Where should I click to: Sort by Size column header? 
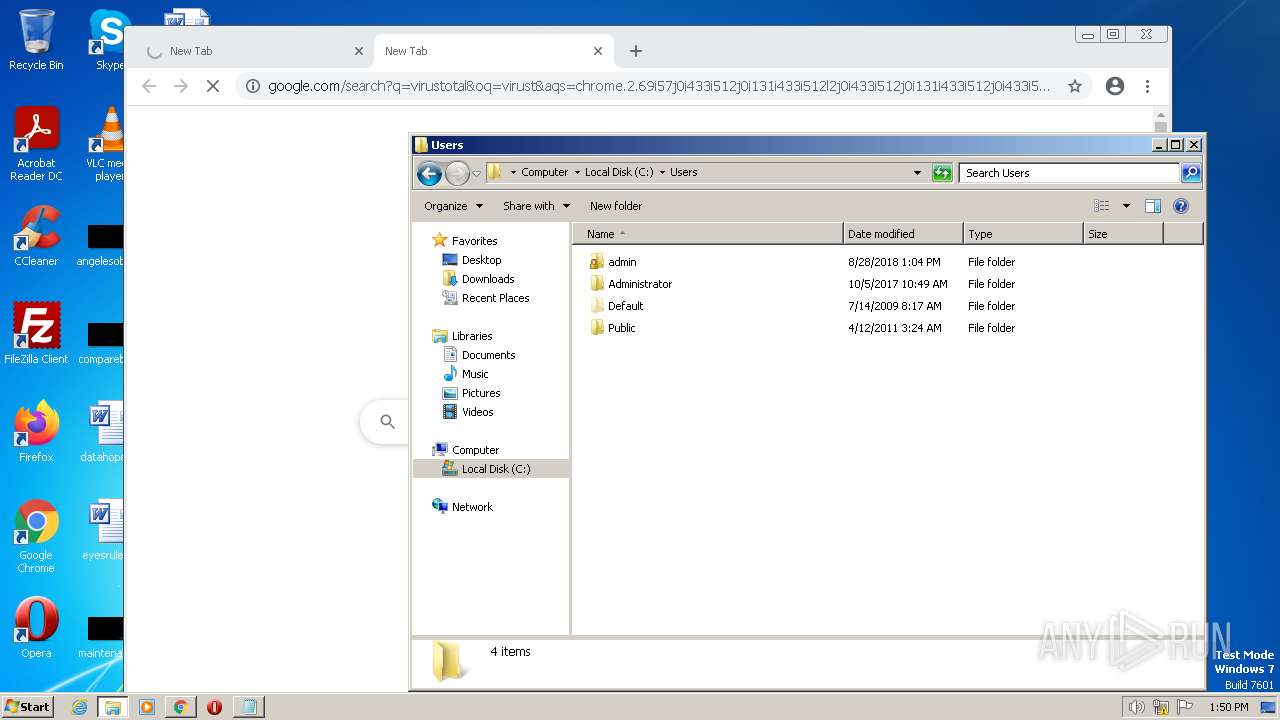1123,234
